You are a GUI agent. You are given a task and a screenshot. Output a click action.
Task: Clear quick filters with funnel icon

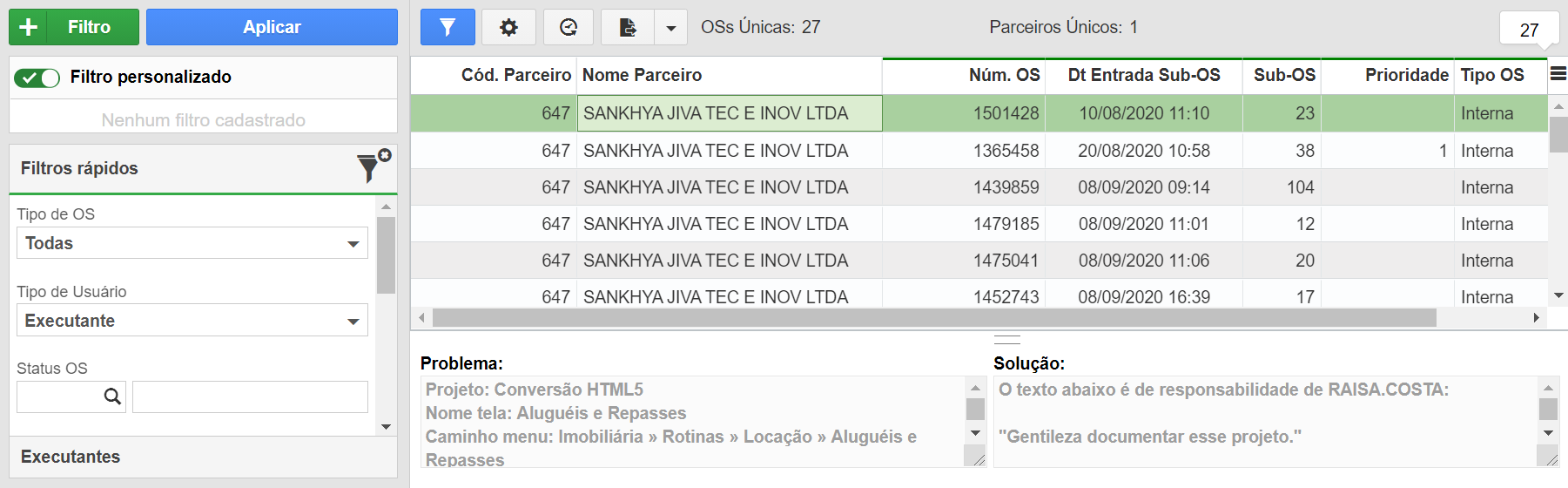(373, 166)
